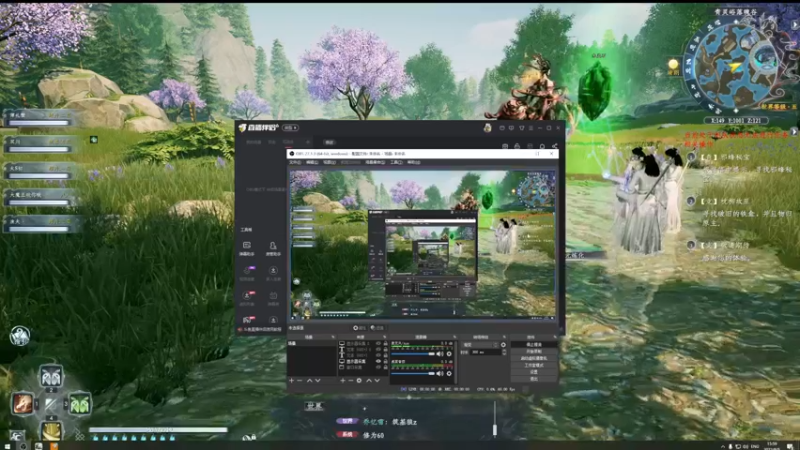
Task: Remove the selected scene with minus button
Action: (299, 381)
